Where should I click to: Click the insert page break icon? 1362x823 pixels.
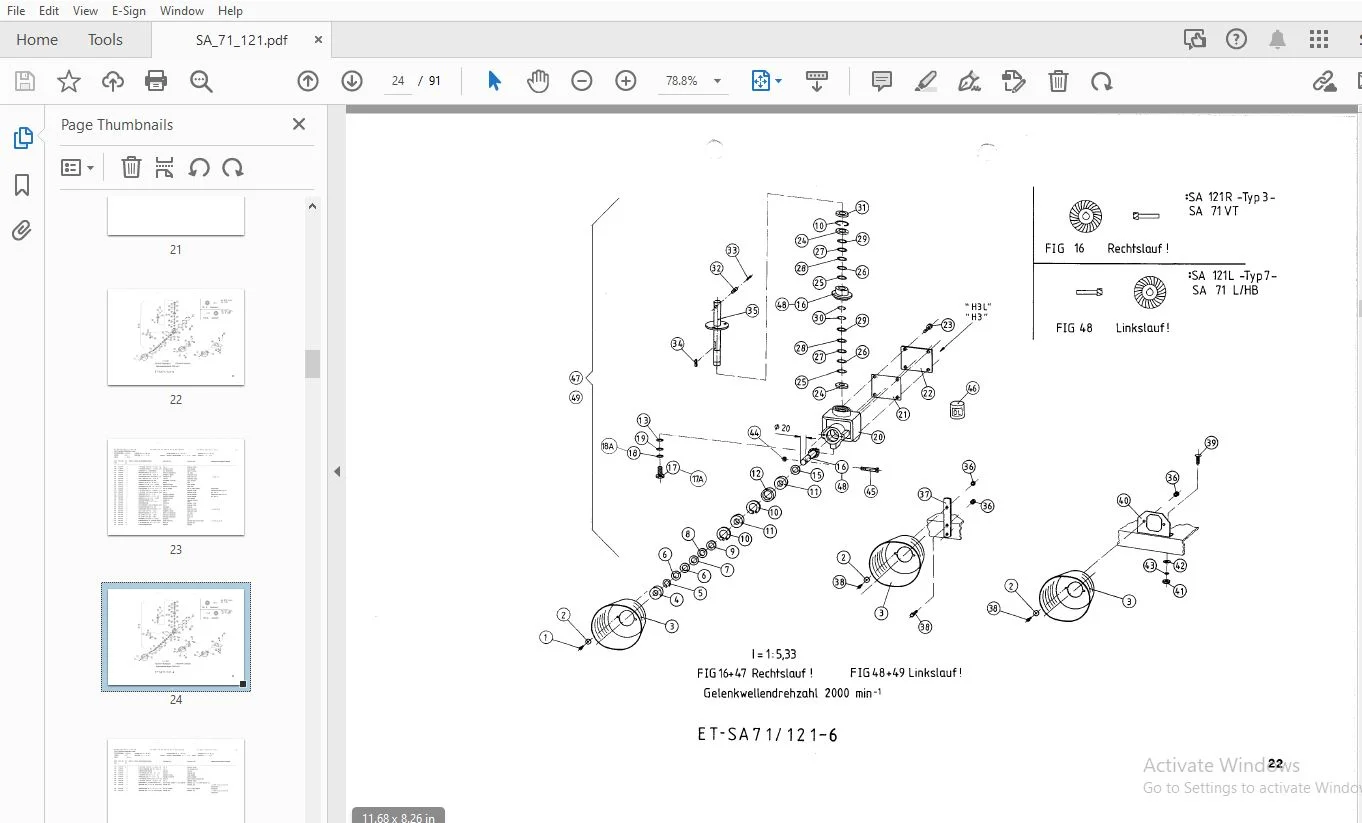pos(165,168)
